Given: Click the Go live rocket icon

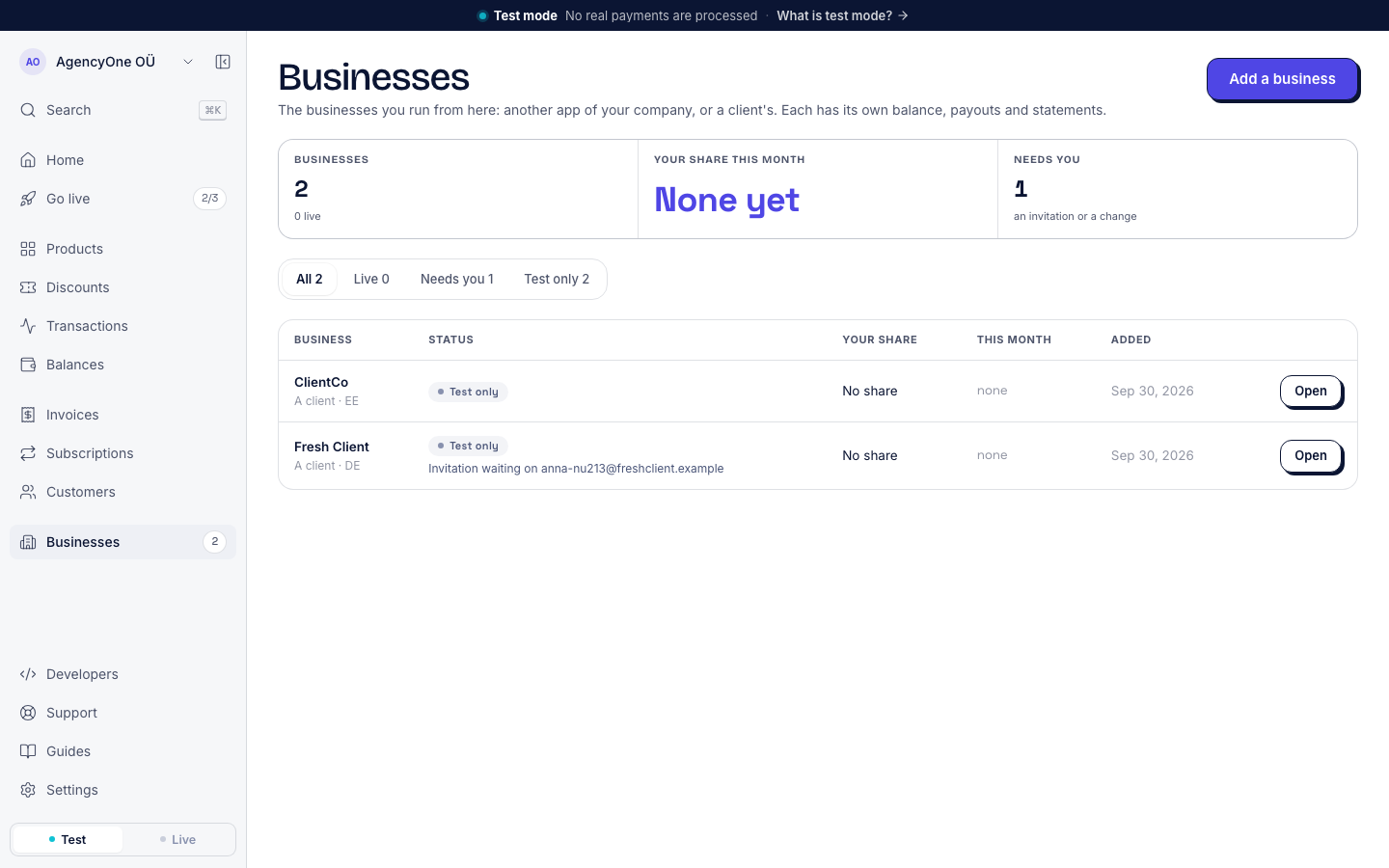Looking at the screenshot, I should (x=28, y=199).
